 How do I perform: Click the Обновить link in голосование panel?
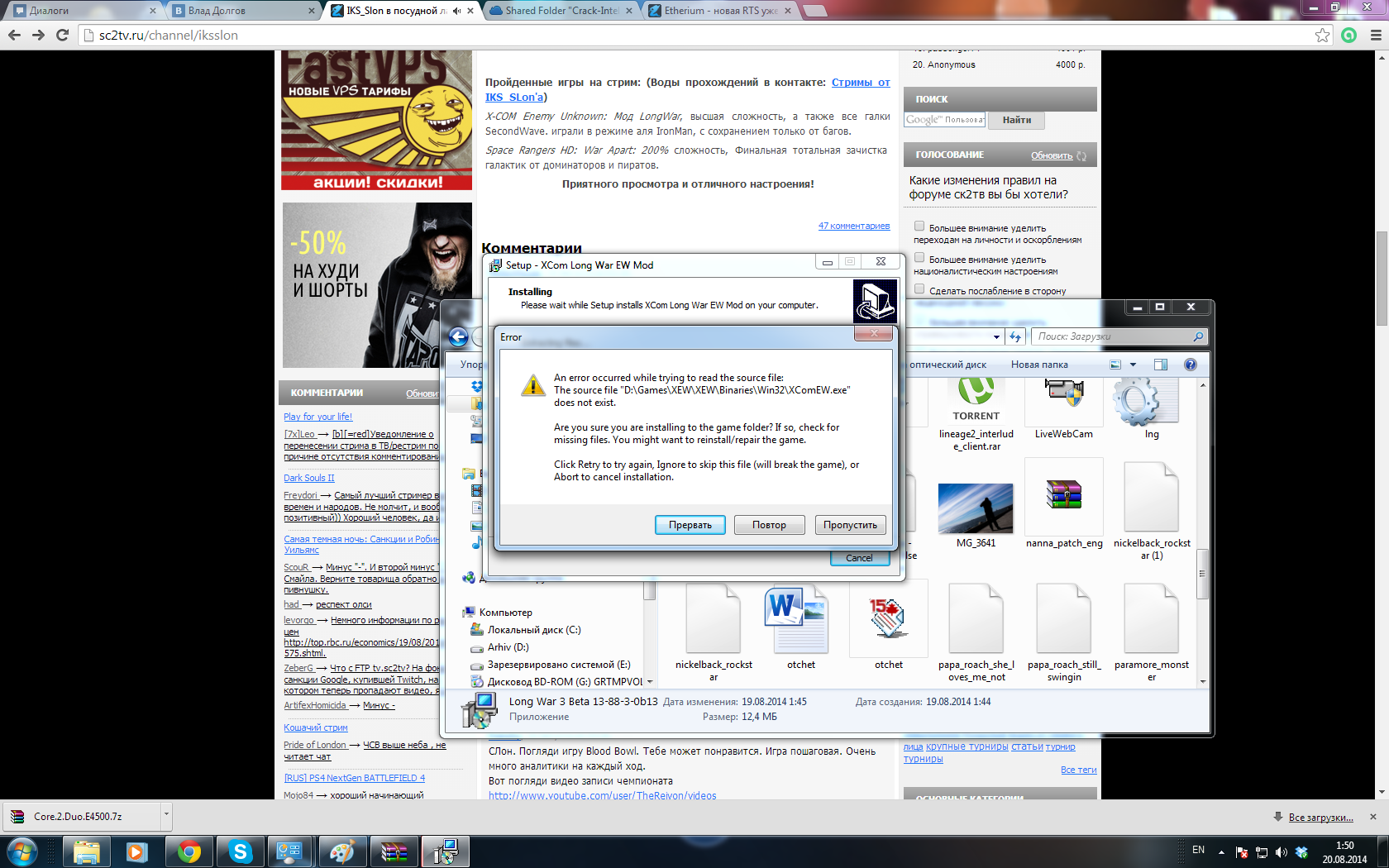point(1052,155)
